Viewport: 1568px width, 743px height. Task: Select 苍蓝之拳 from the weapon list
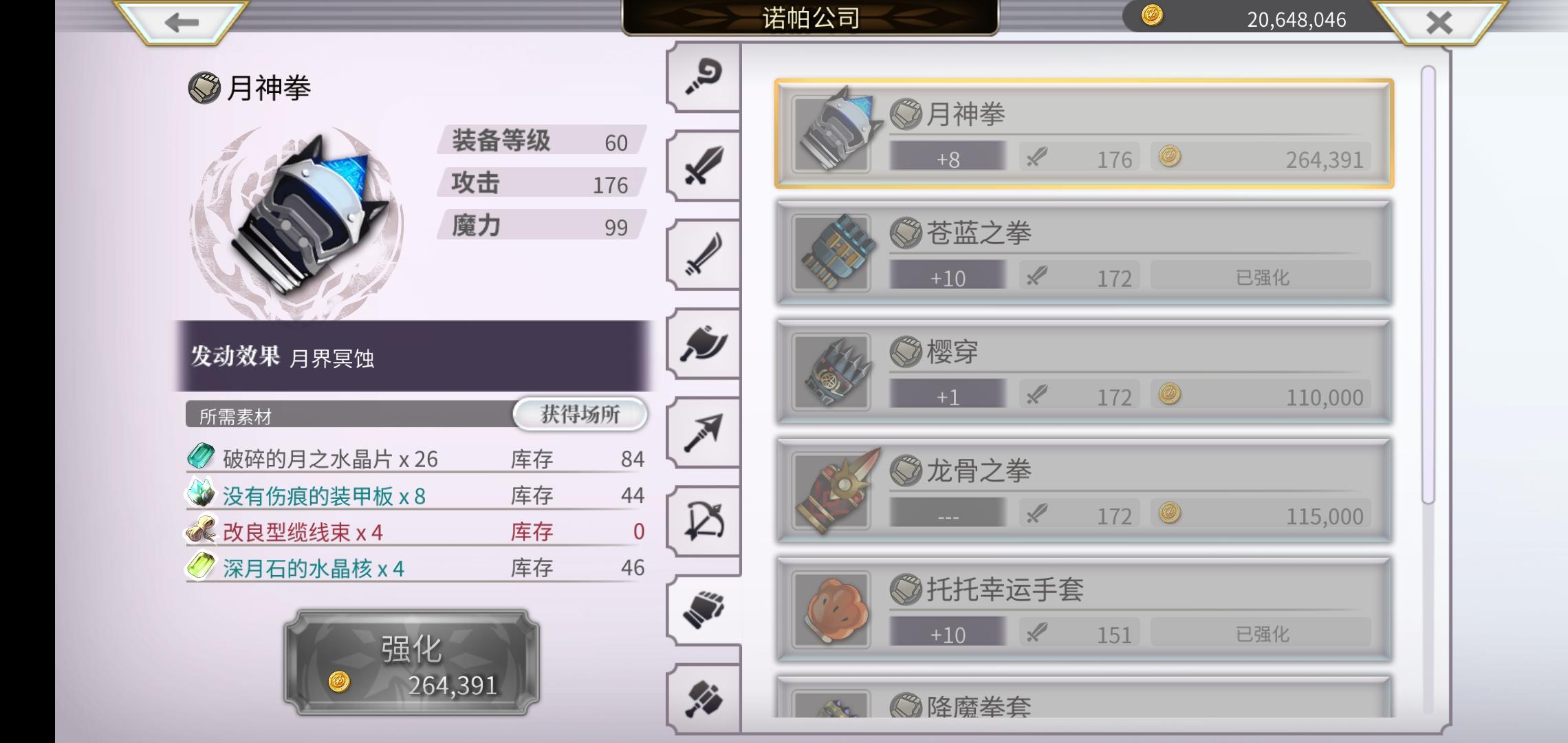(1085, 252)
